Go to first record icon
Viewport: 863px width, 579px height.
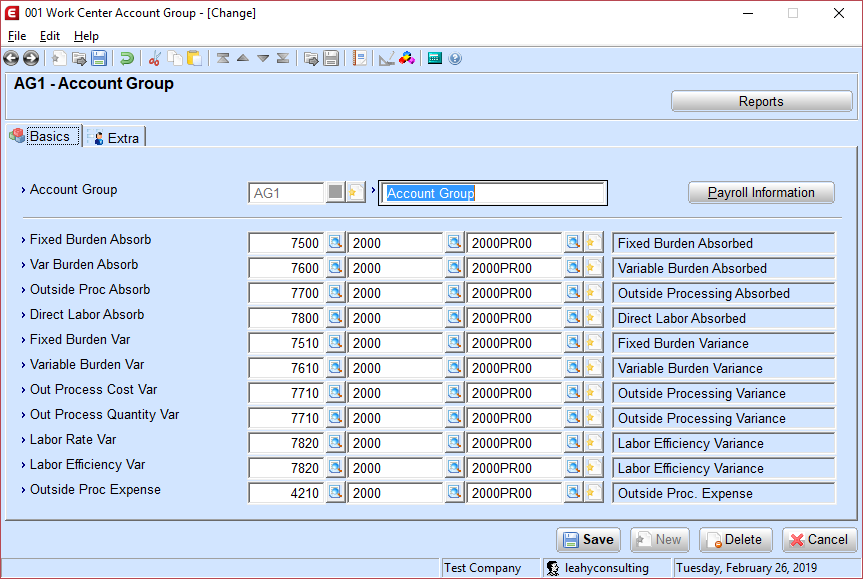click(x=223, y=58)
